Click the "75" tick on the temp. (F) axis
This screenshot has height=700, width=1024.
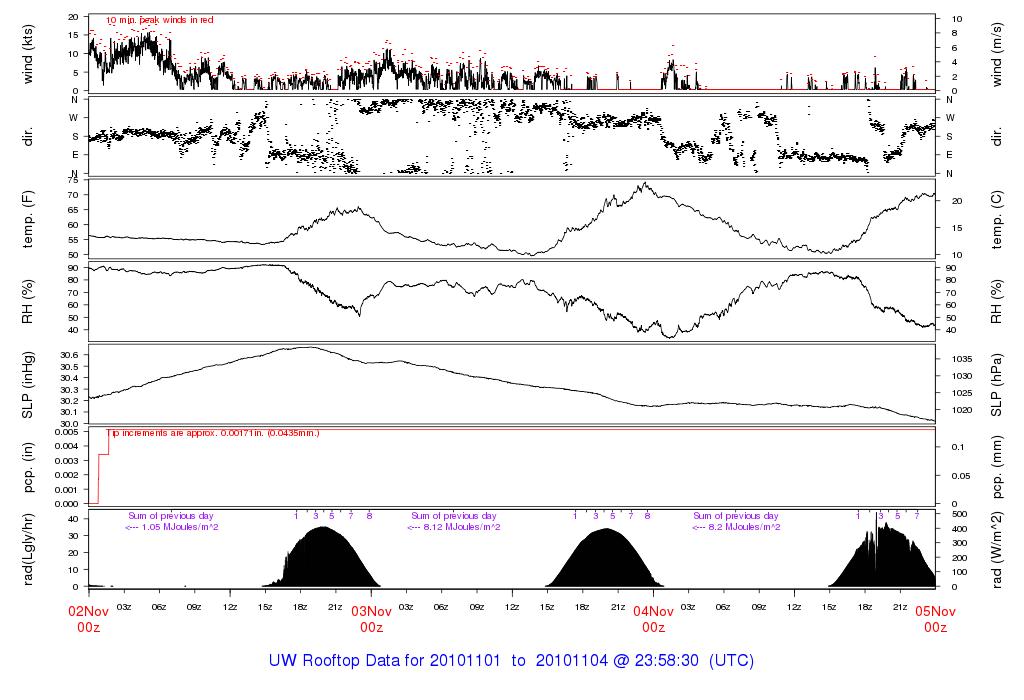(73, 181)
